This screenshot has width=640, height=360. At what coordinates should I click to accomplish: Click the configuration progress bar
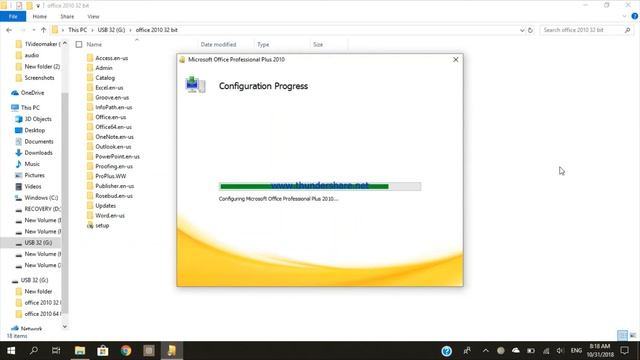click(320, 187)
